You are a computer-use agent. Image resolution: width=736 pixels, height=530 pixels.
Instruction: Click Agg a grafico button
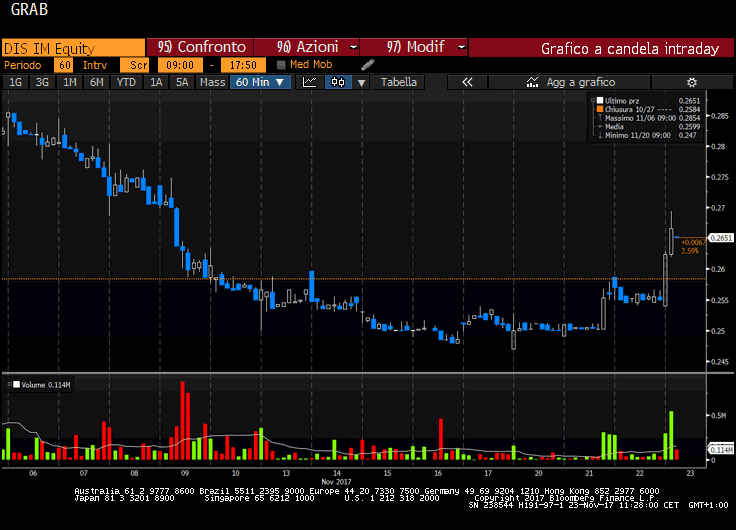(580, 82)
